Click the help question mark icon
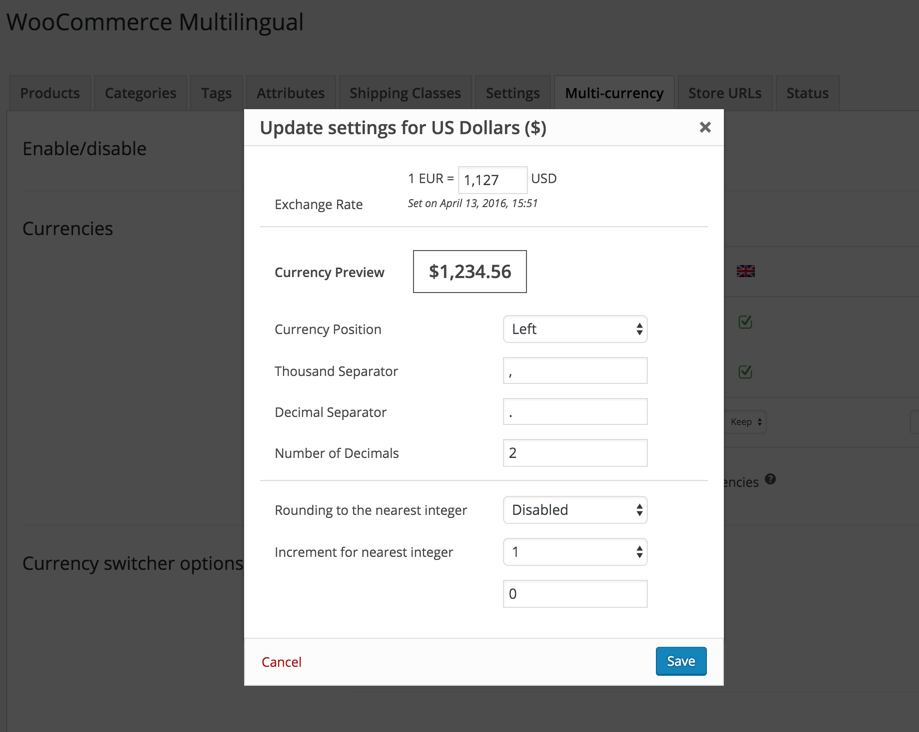Screen dimensions: 919x732 (770, 479)
